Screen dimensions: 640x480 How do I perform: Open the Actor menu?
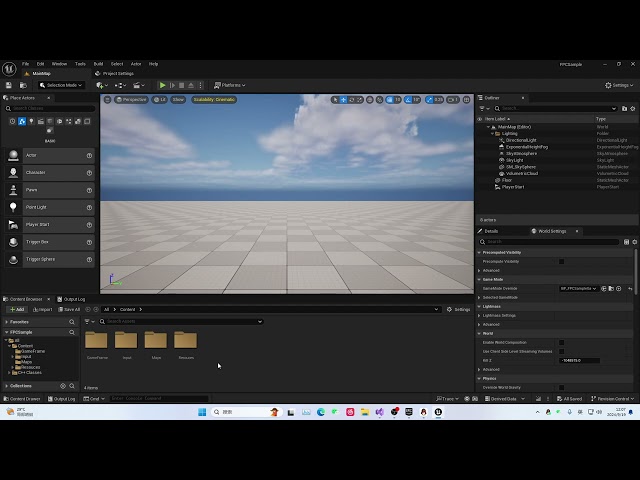click(136, 64)
